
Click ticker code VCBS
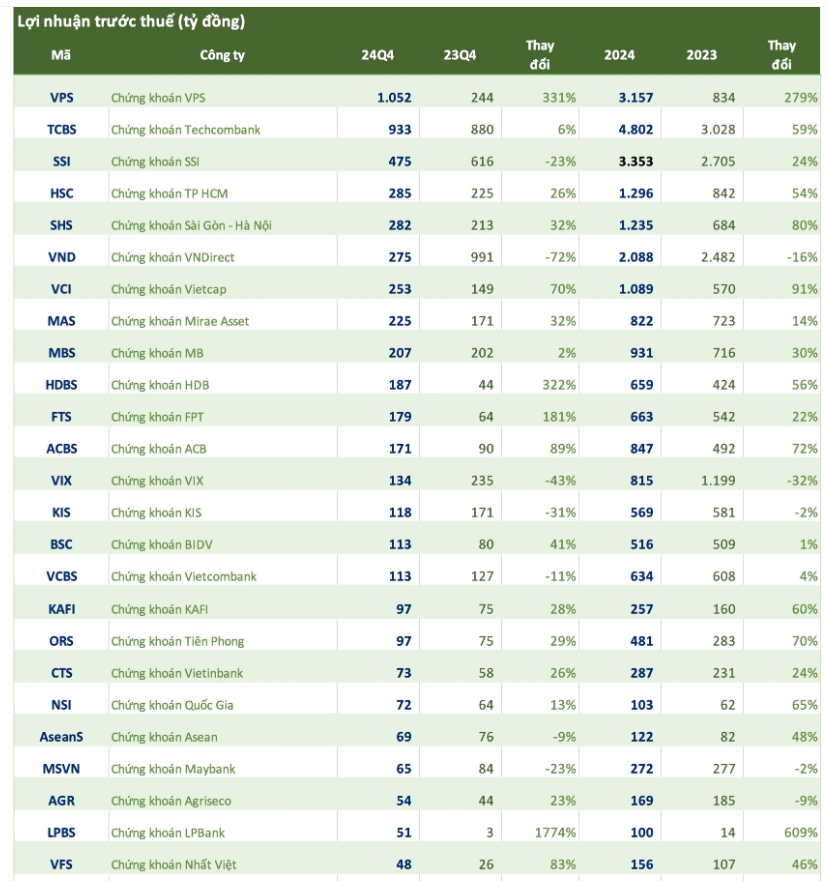click(x=62, y=576)
